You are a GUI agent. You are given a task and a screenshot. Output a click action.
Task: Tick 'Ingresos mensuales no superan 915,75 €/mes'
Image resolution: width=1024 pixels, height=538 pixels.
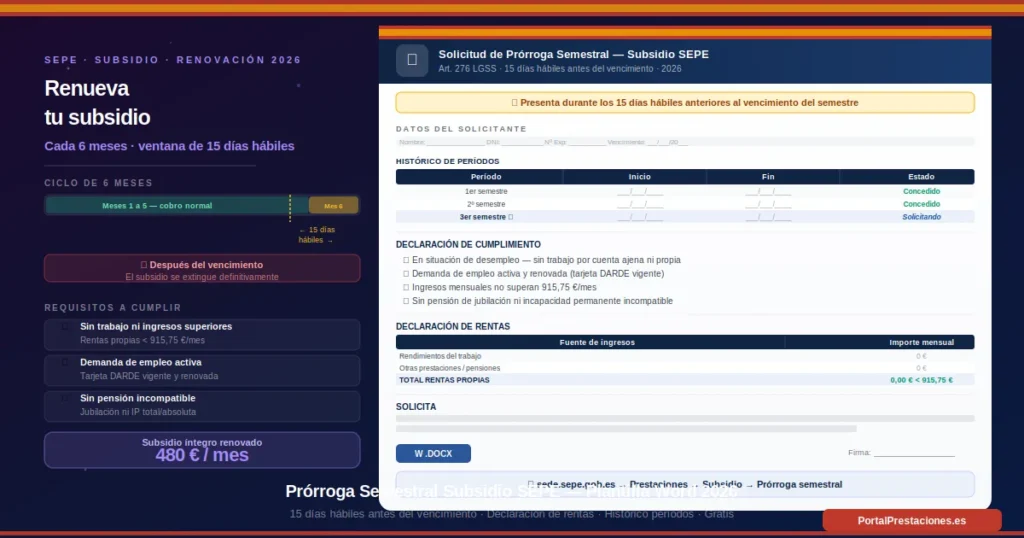(406, 287)
